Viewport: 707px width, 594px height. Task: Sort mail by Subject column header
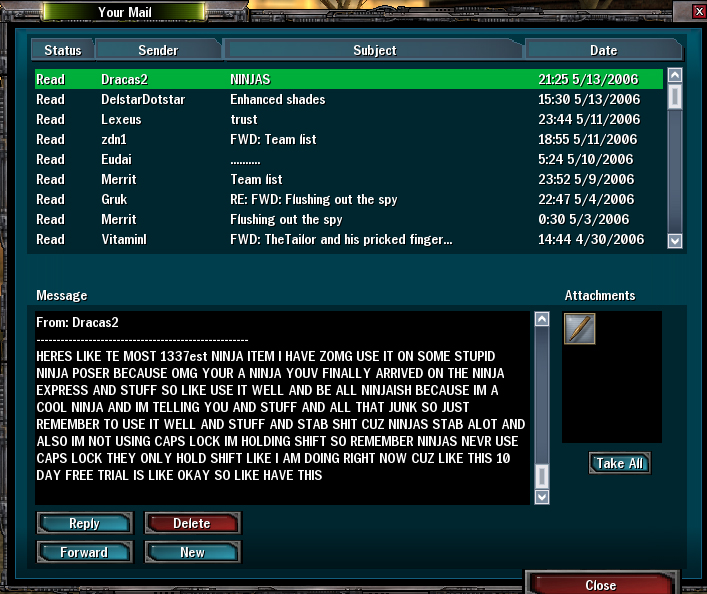coord(374,50)
